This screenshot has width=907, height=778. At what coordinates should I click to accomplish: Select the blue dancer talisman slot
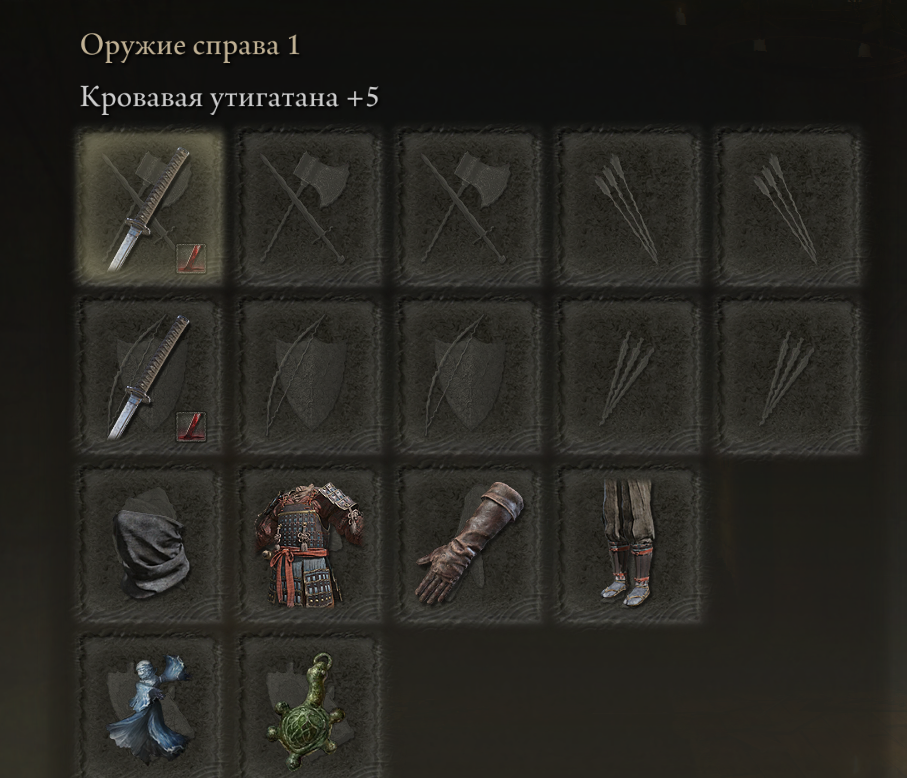[150, 707]
